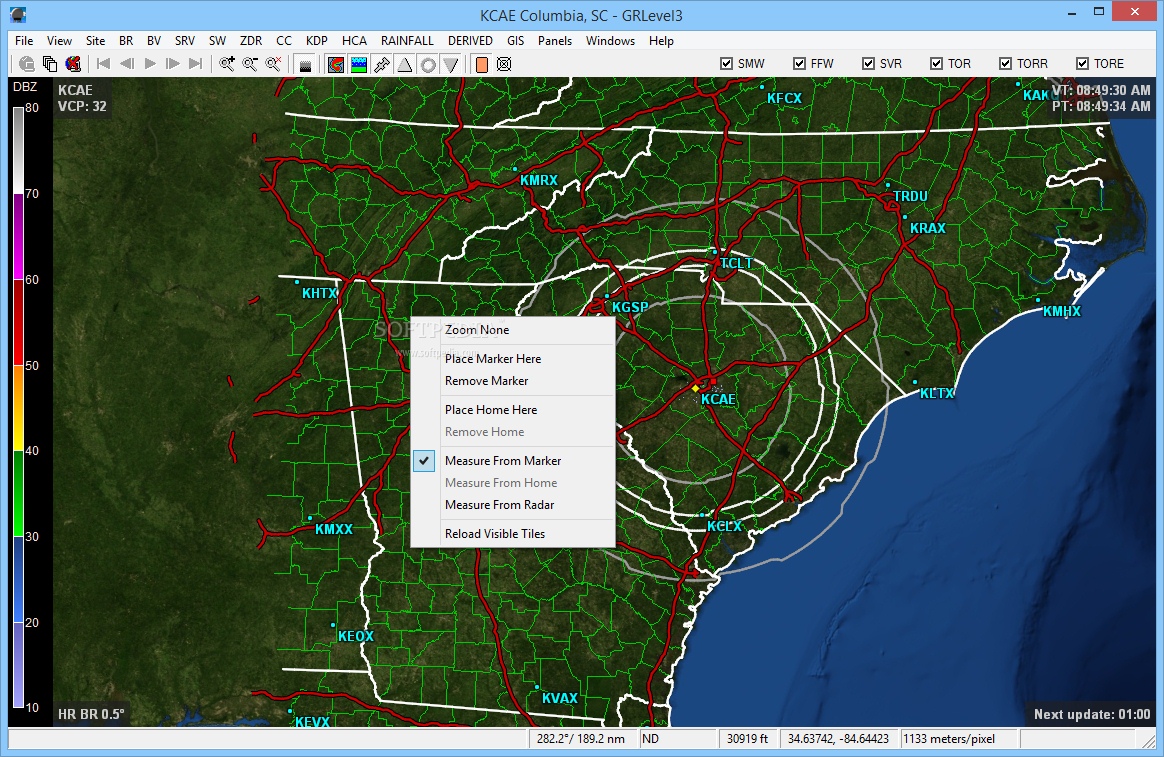Open the BV product menu
The width and height of the screenshot is (1164, 757).
tap(154, 41)
